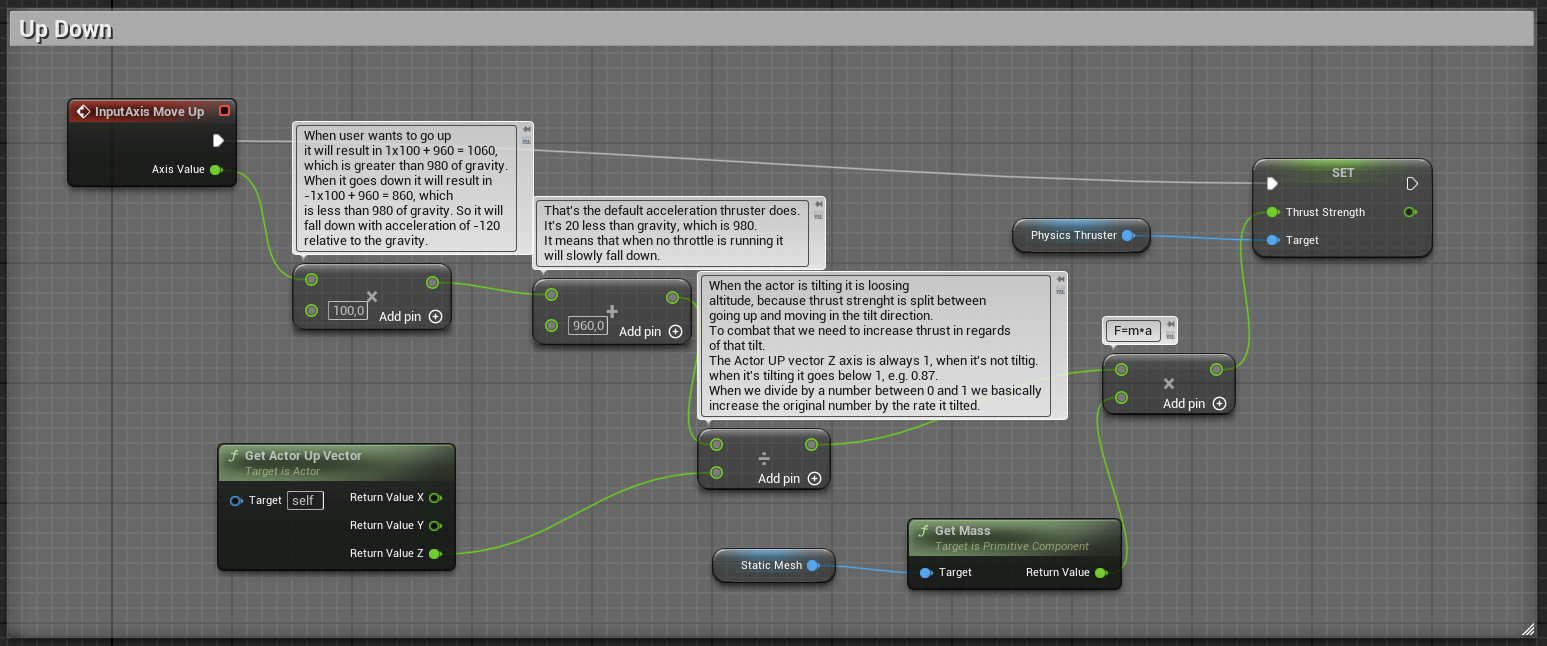Click the SET node green output pin
This screenshot has width=1547, height=646.
point(1410,212)
